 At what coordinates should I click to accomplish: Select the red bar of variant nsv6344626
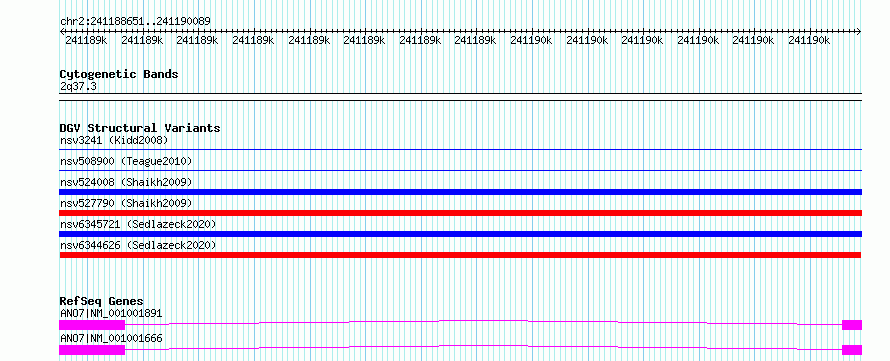pos(460,255)
